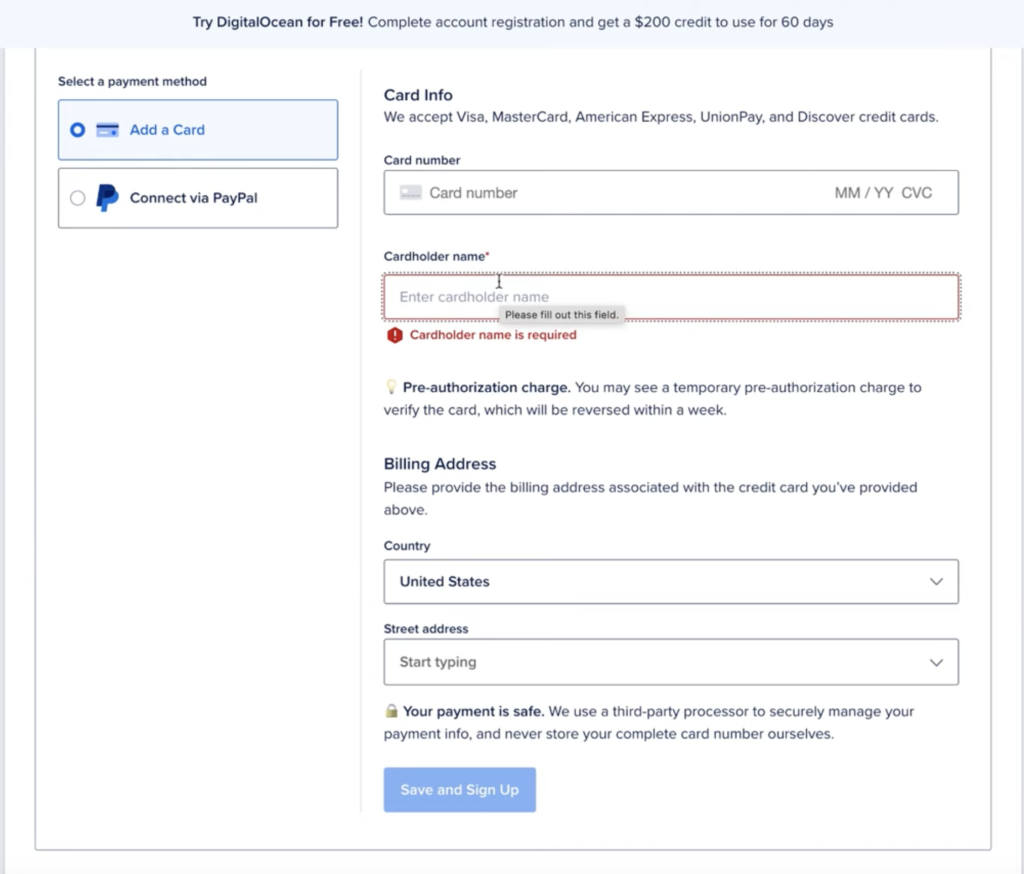Image resolution: width=1024 pixels, height=874 pixels.
Task: Click the Save and Sign Up button
Action: (x=460, y=790)
